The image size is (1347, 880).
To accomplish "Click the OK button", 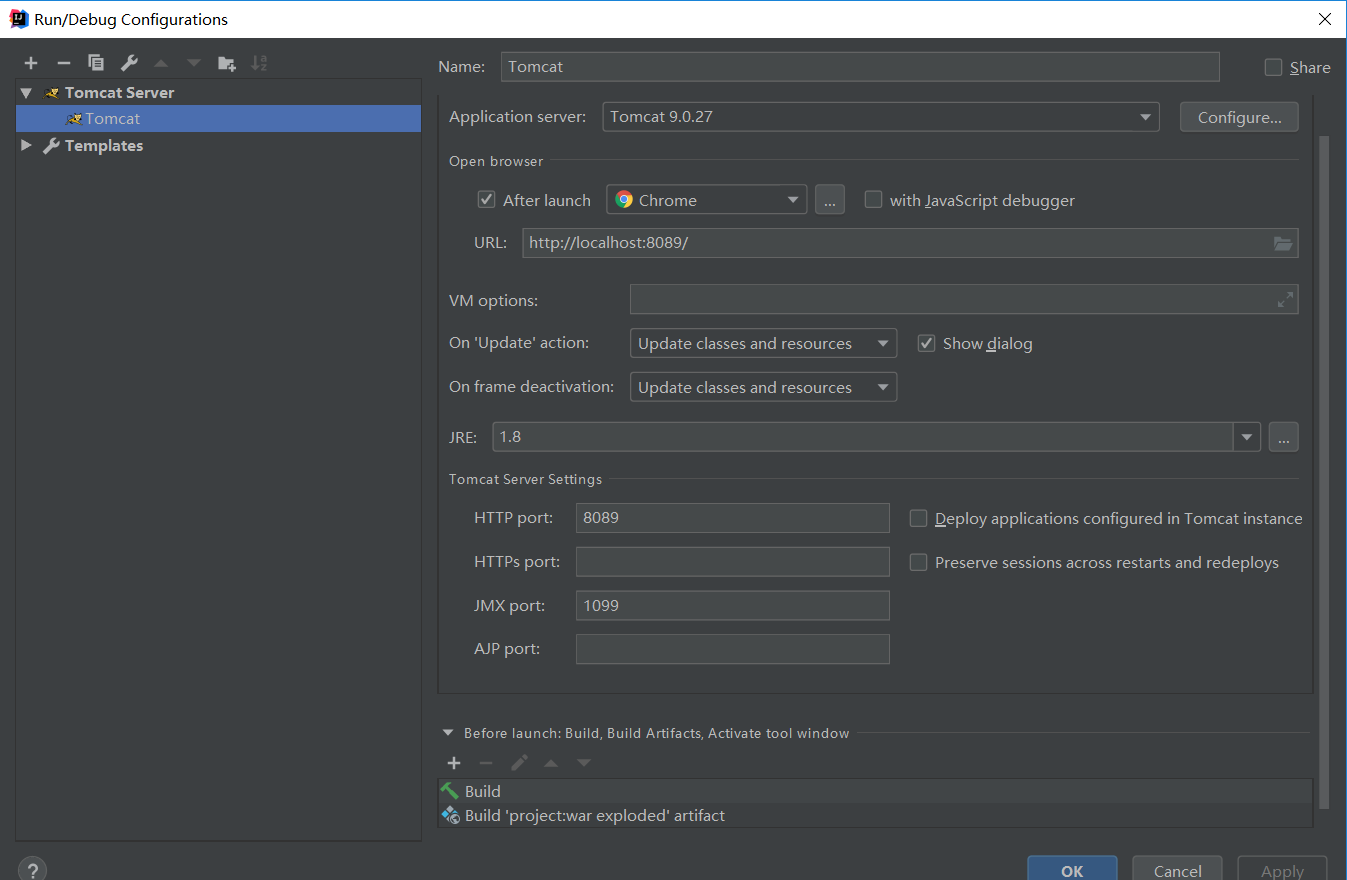I will click(x=1072, y=869).
